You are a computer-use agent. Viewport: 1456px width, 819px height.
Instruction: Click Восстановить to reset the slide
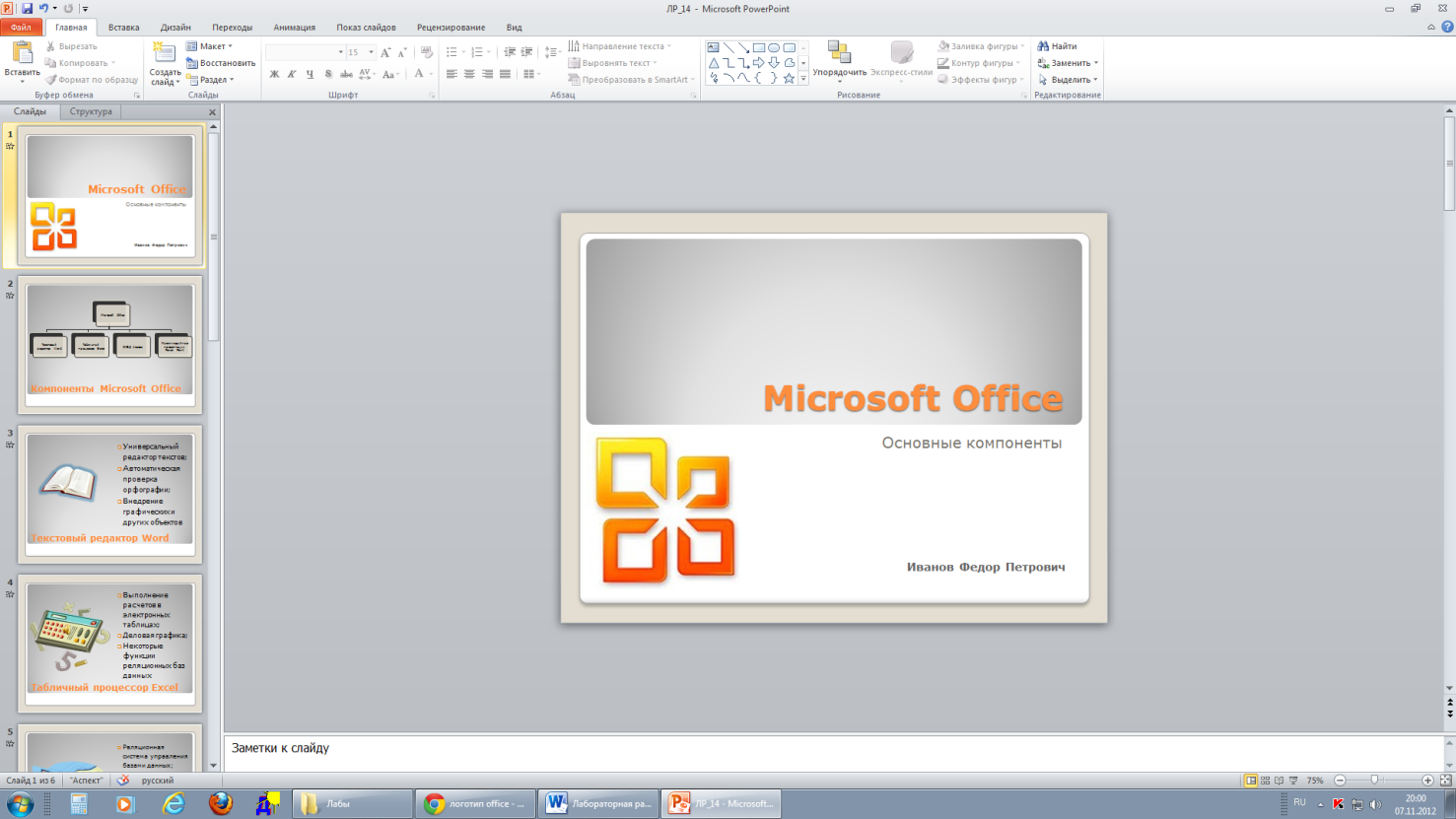[221, 63]
